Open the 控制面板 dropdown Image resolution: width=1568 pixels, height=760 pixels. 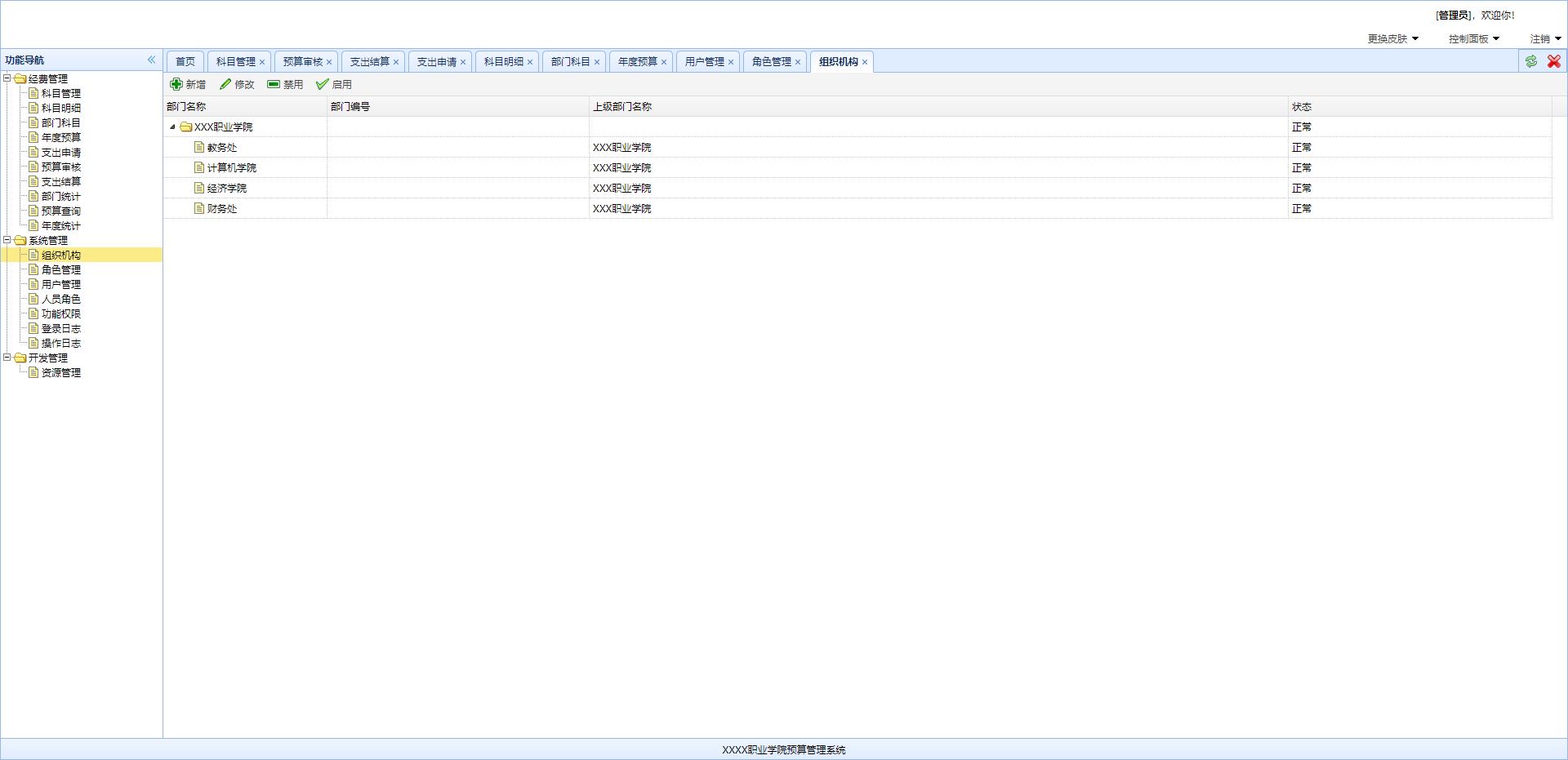point(1474,38)
